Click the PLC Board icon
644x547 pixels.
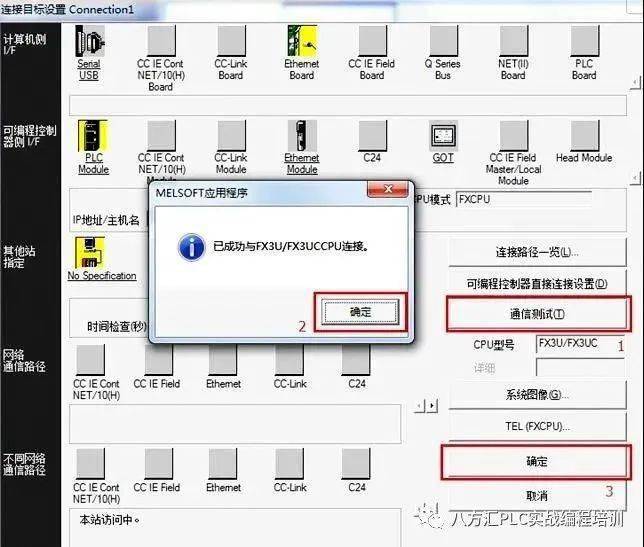584,41
